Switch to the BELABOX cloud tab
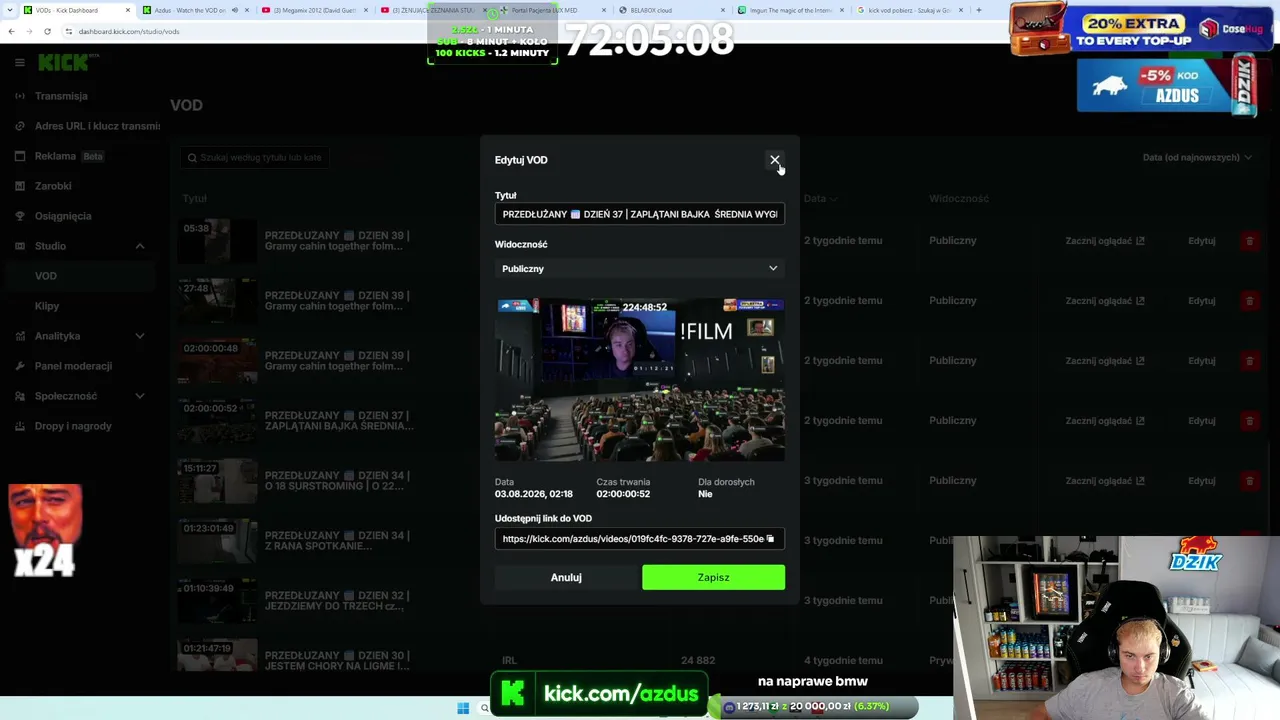This screenshot has width=1280, height=720. click(672, 10)
